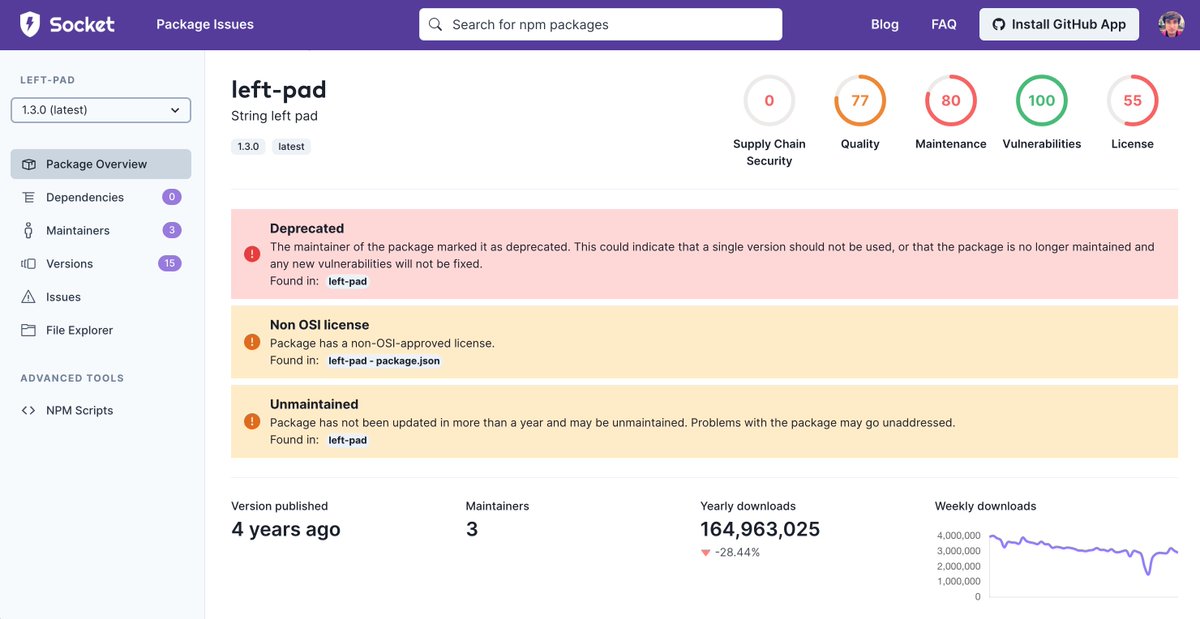Viewport: 1200px width, 619px height.
Task: Click left-pad tag in Deprecated alert
Action: 348,282
